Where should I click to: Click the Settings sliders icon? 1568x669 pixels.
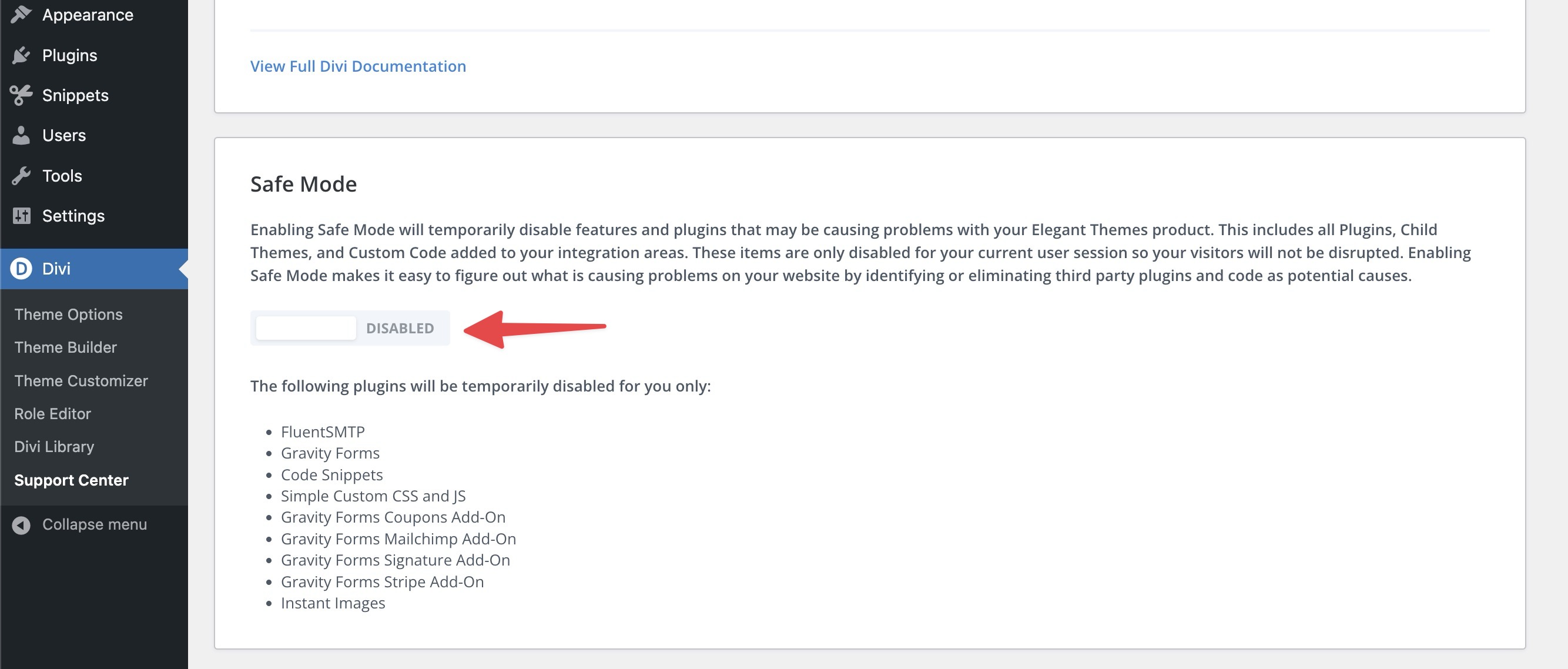(21, 216)
